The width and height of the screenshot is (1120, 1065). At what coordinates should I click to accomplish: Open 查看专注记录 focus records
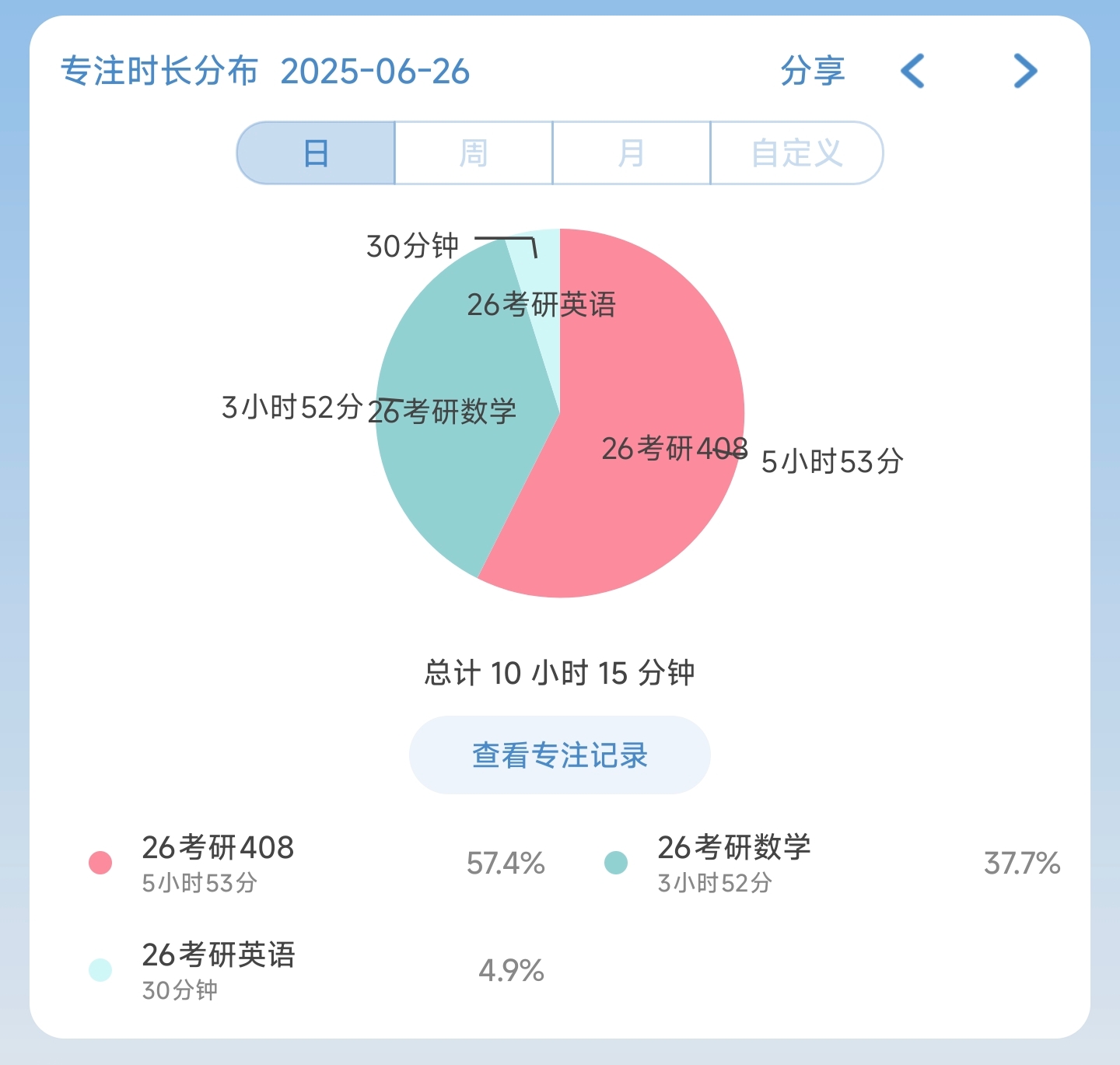[560, 755]
